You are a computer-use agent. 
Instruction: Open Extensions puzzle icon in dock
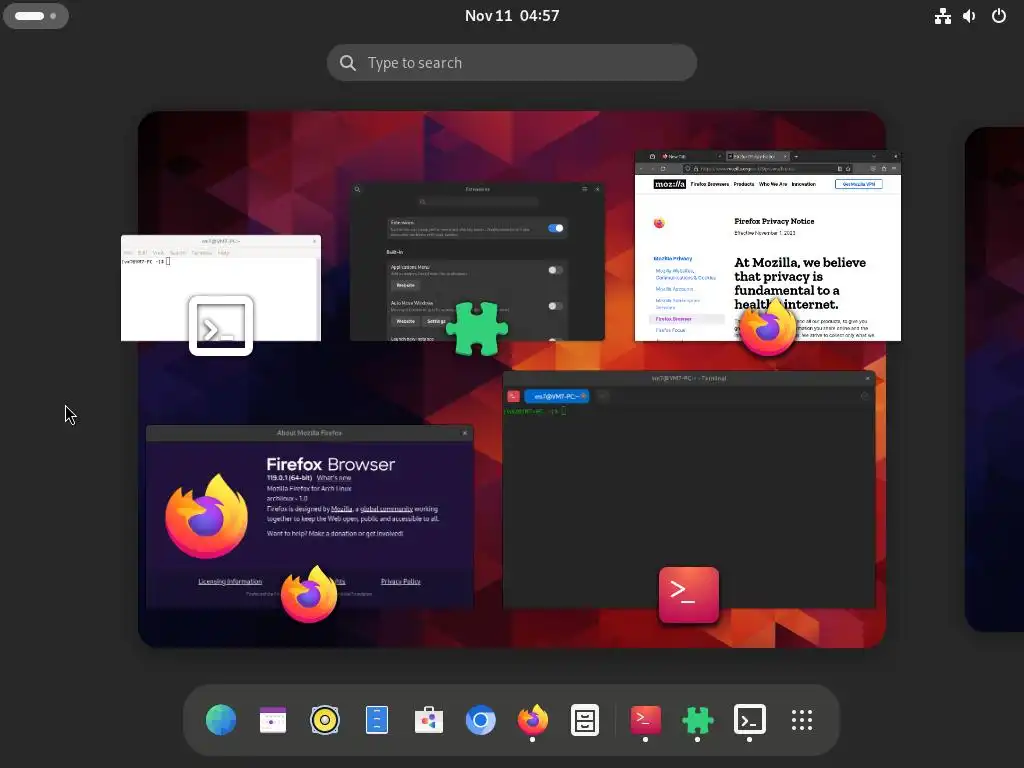(697, 720)
